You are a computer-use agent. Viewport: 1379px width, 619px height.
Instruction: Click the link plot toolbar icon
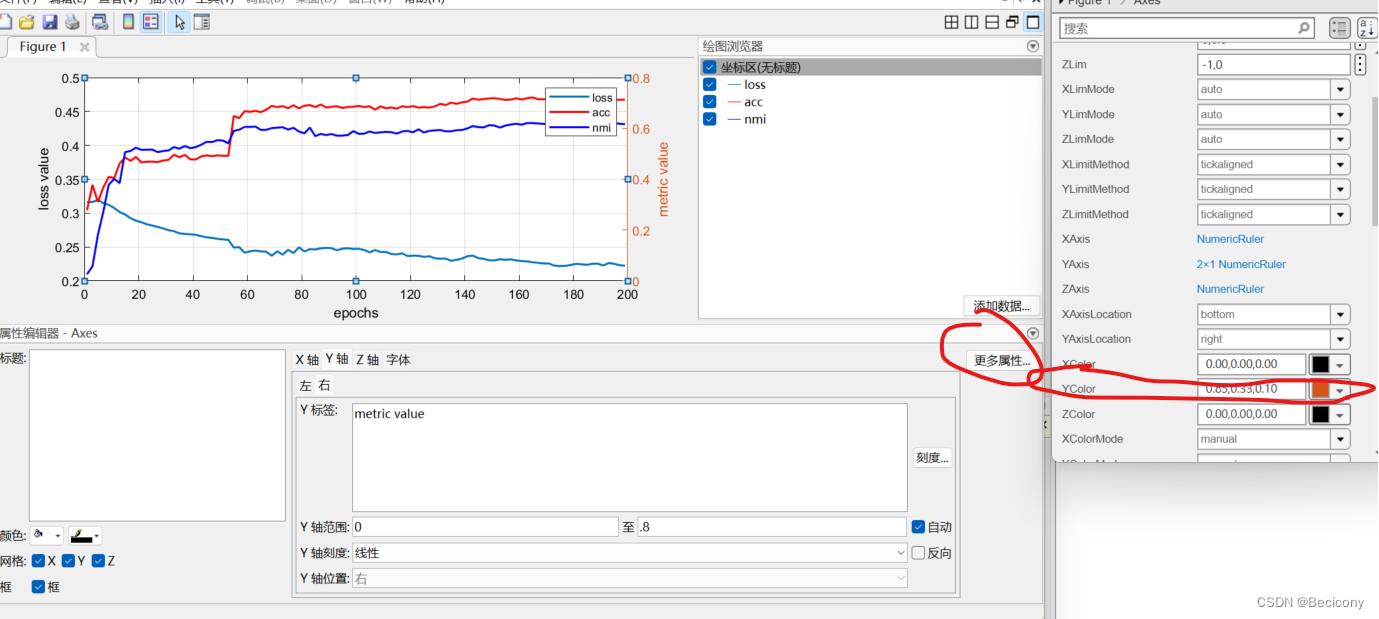(101, 22)
